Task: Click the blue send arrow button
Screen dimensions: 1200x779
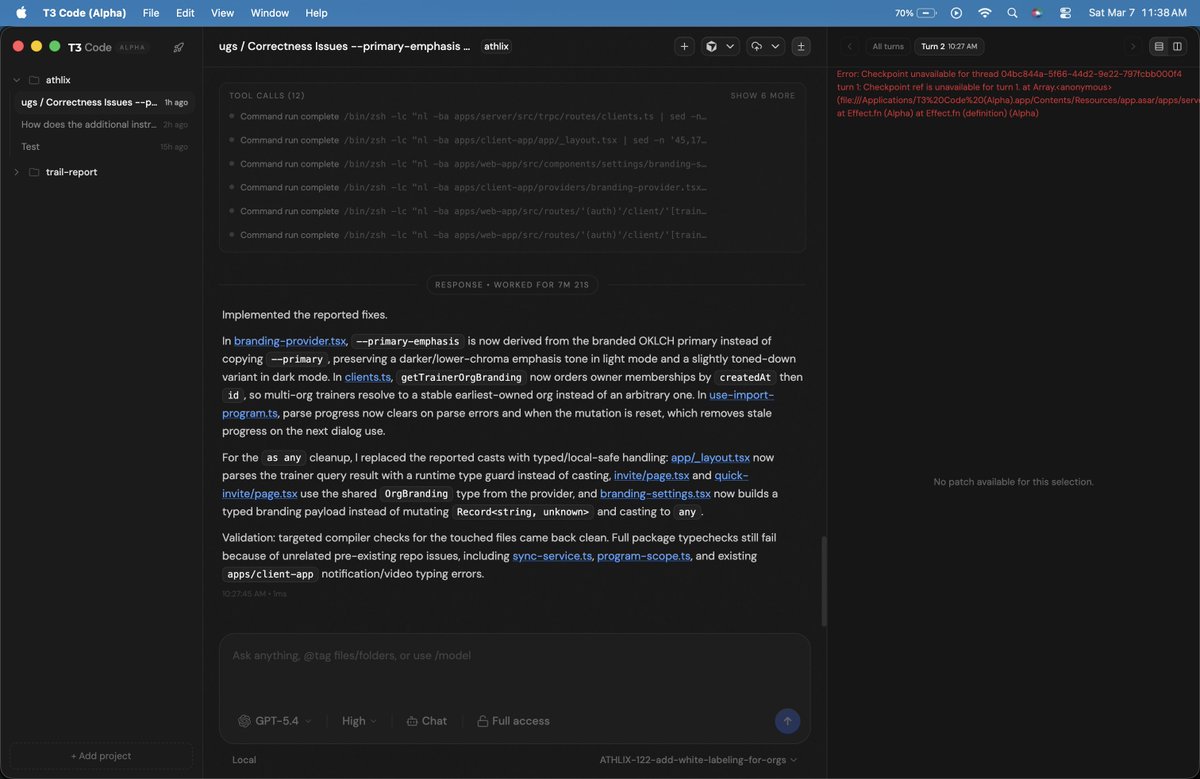Action: (x=787, y=721)
